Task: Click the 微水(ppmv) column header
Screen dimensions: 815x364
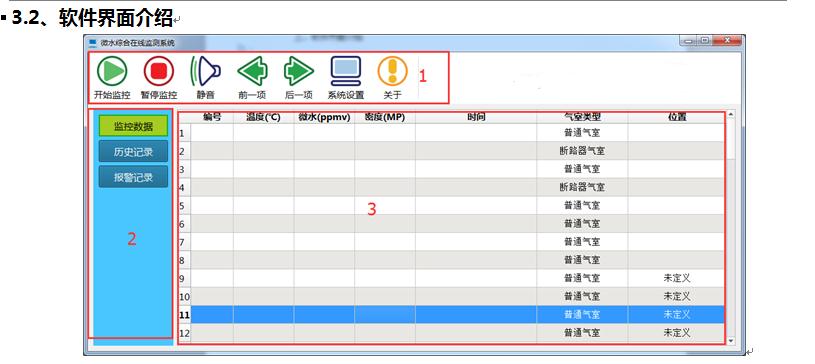Action: (x=324, y=118)
